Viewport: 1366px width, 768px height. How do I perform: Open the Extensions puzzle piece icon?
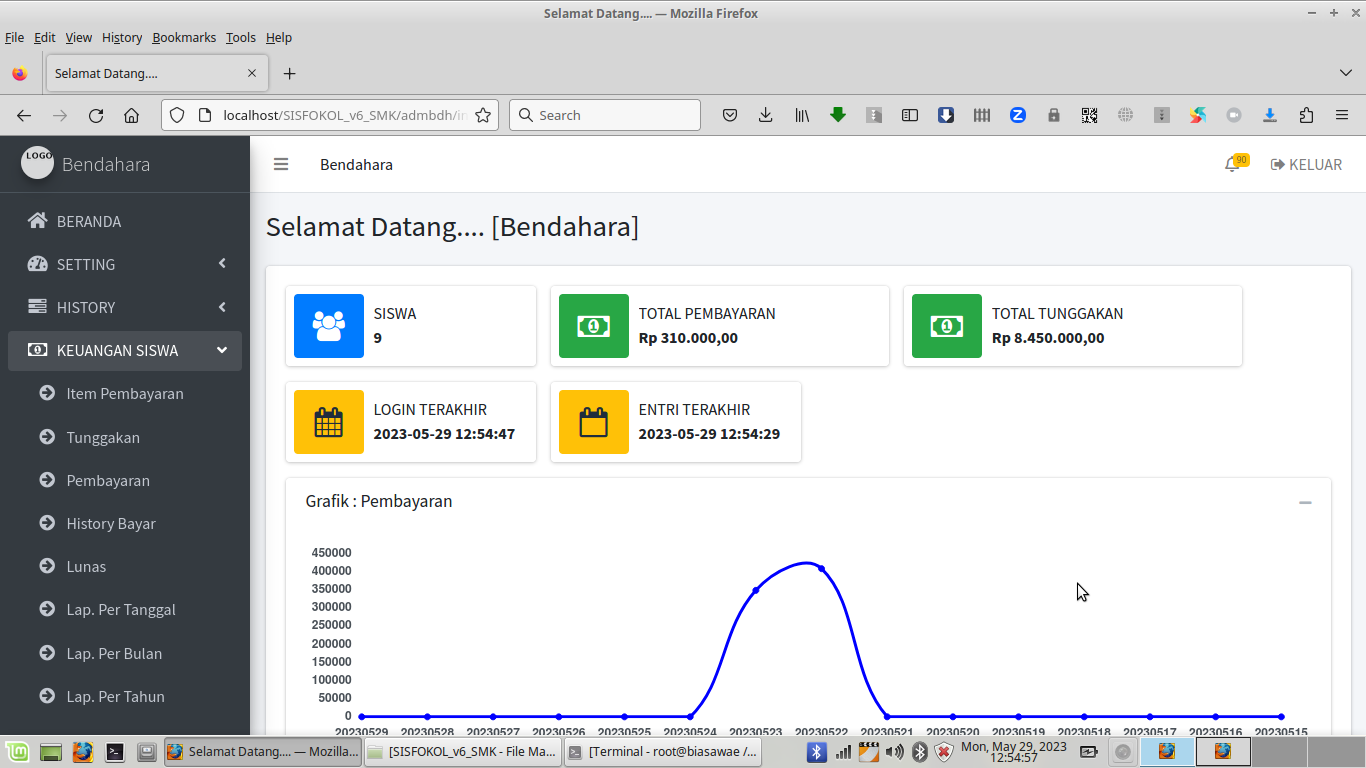pos(1306,115)
